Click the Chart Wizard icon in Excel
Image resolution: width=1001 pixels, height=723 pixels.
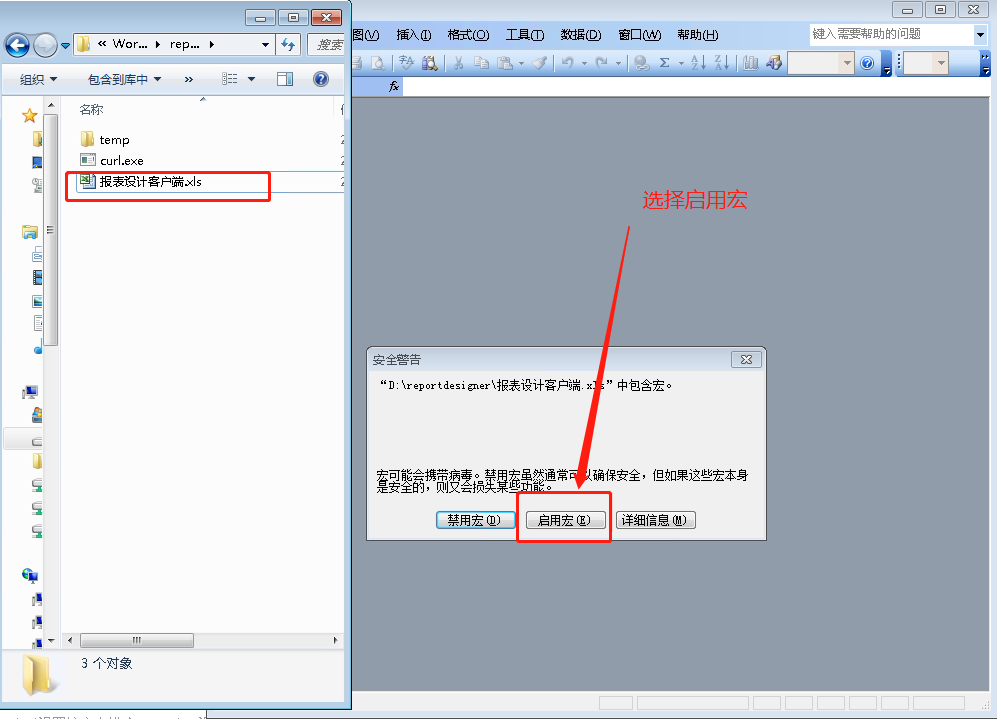pos(751,63)
